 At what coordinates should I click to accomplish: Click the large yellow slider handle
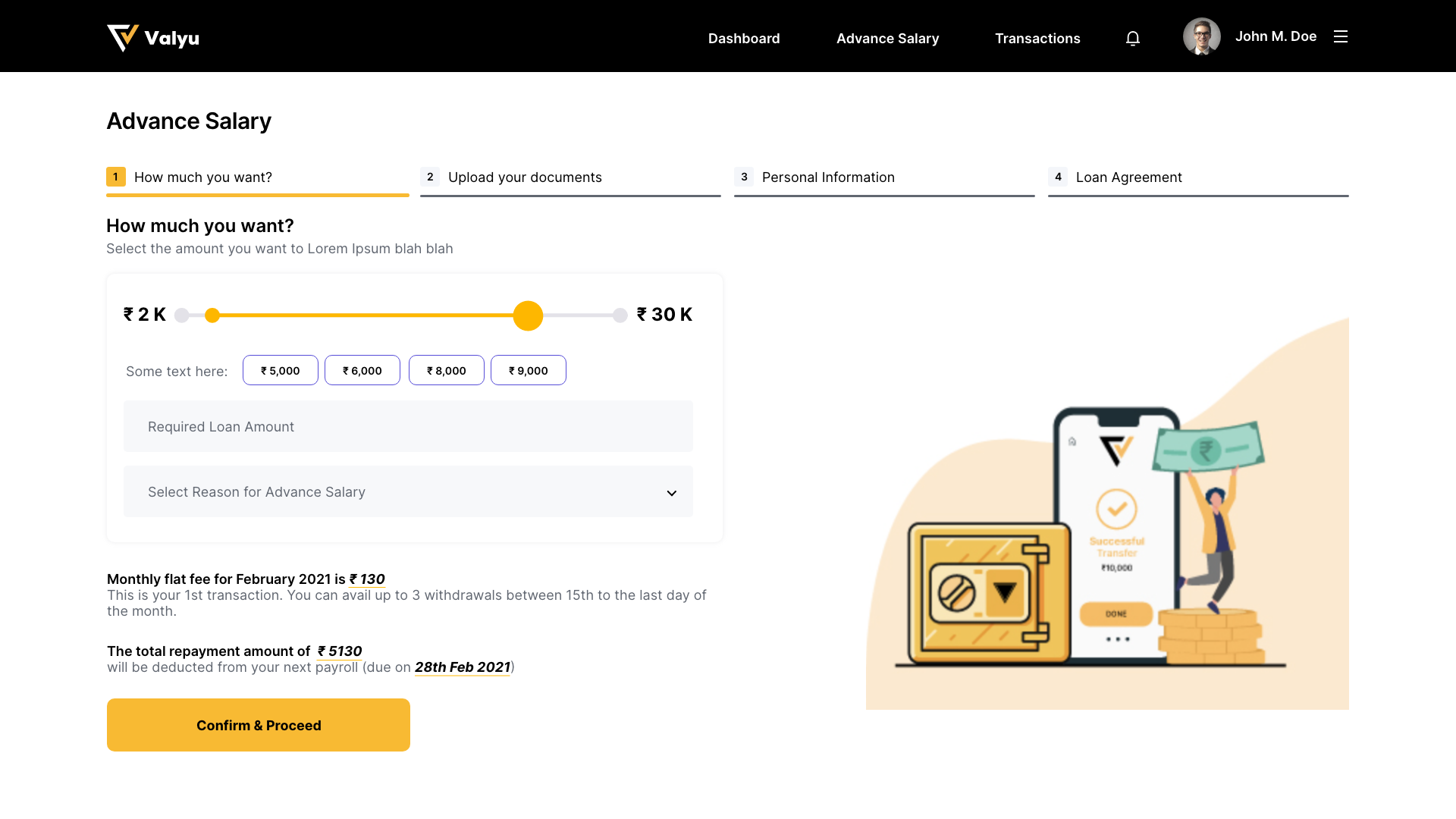click(528, 315)
